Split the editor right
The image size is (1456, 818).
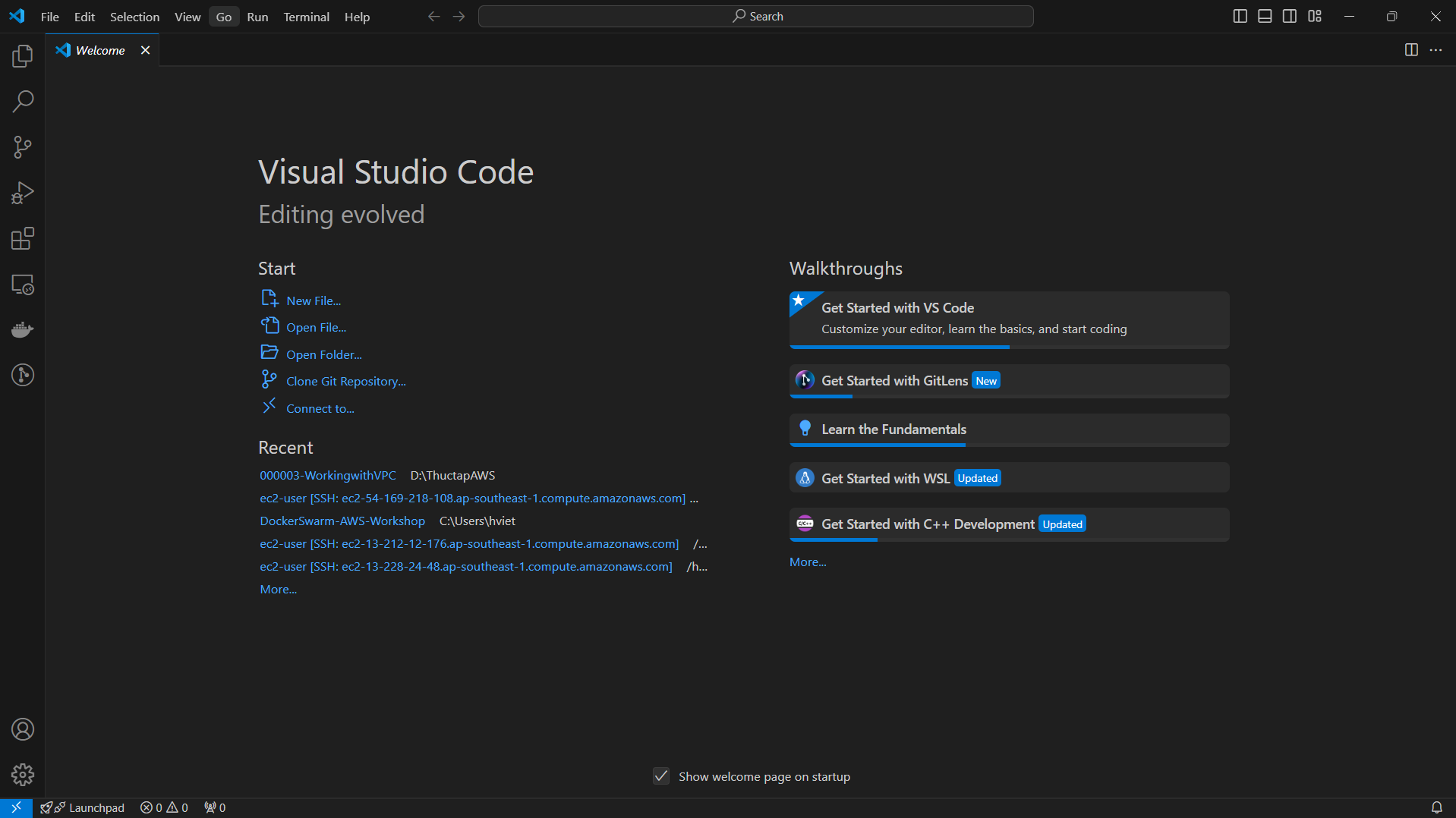(x=1411, y=50)
